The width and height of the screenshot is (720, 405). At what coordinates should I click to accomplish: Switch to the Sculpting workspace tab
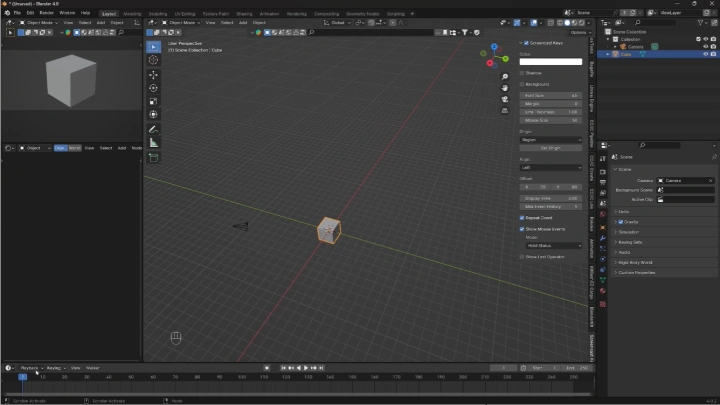[x=158, y=14]
